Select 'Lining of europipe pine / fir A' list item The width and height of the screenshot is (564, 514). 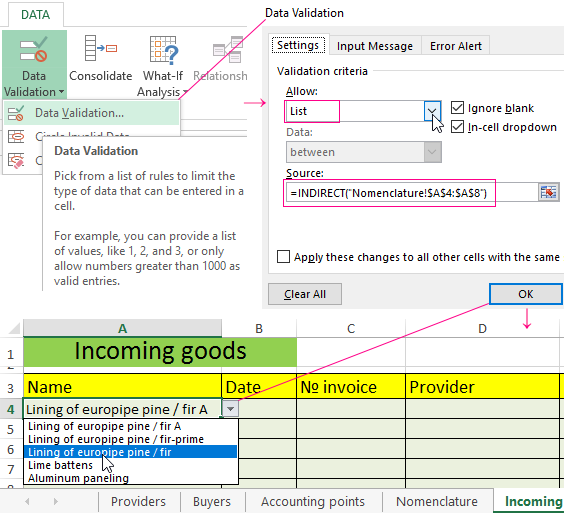tap(131, 426)
